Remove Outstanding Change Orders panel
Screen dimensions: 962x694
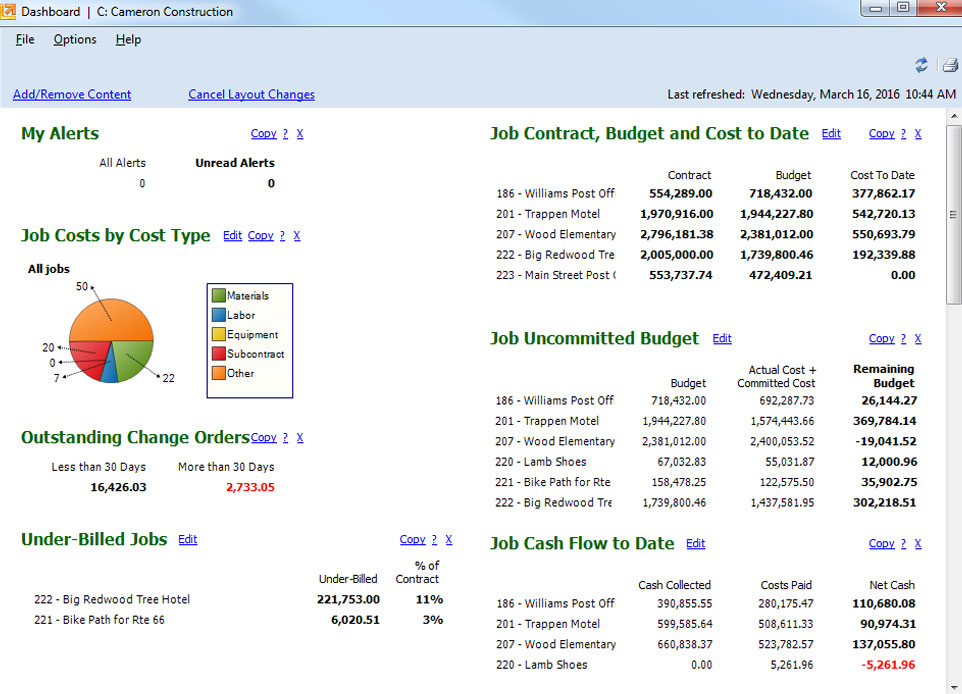(x=300, y=437)
